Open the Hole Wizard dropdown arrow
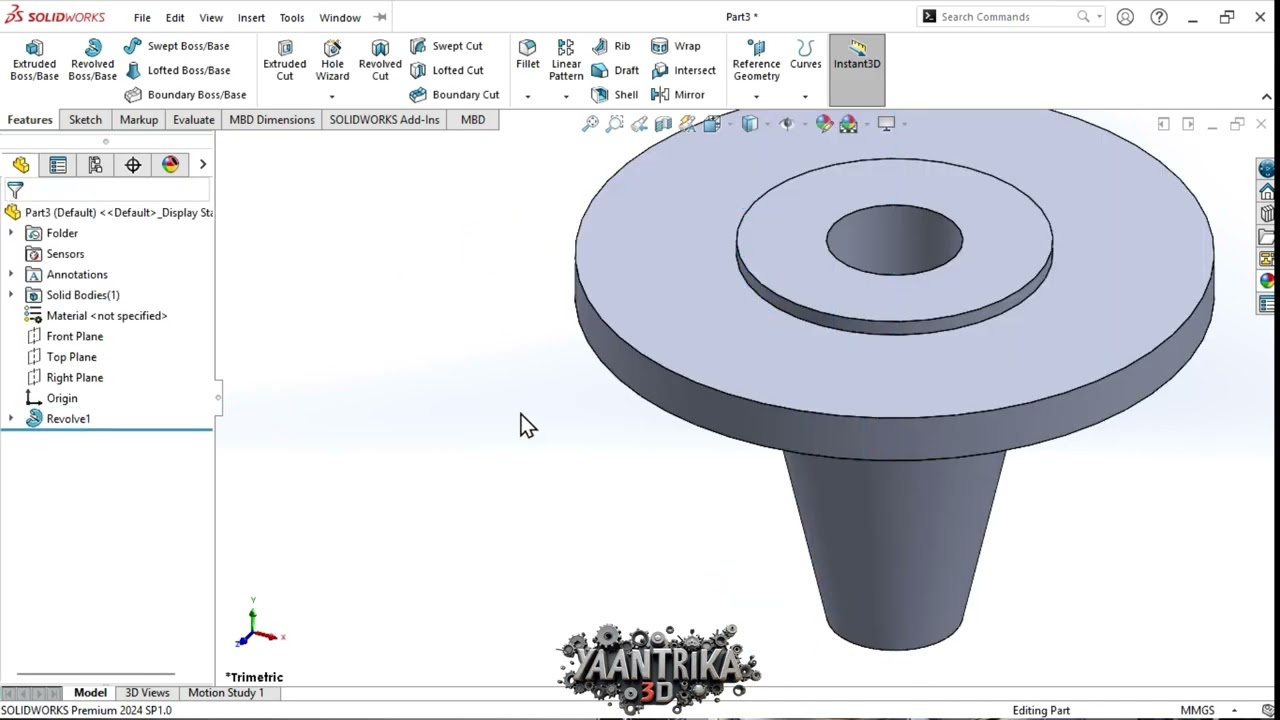The image size is (1280, 720). coord(332,96)
